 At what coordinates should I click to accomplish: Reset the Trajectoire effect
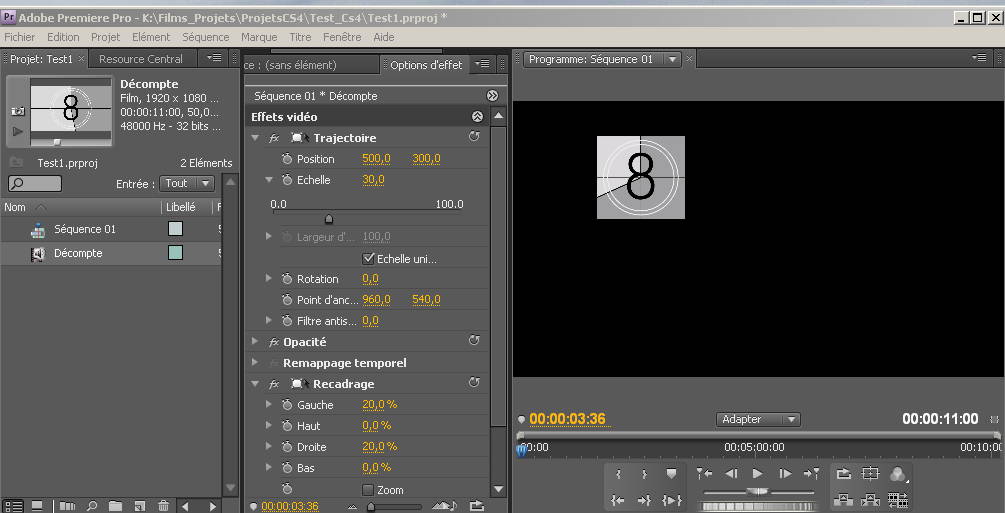474,137
